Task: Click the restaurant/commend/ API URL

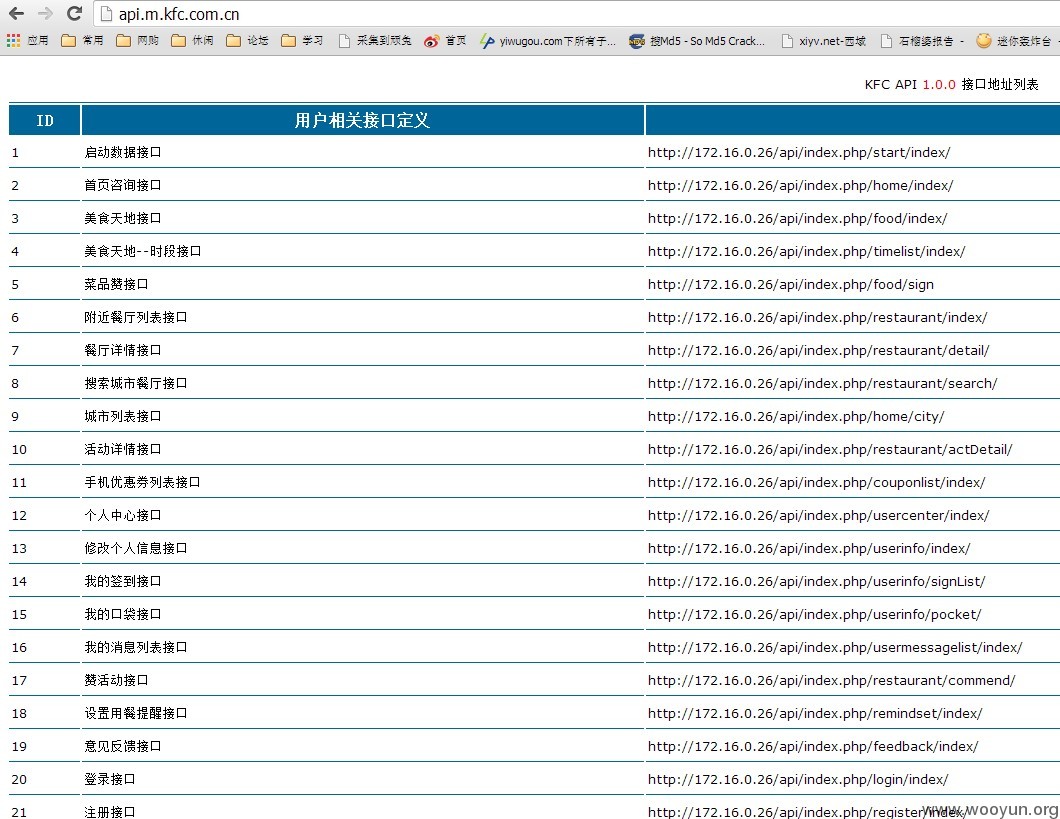Action: (x=832, y=680)
